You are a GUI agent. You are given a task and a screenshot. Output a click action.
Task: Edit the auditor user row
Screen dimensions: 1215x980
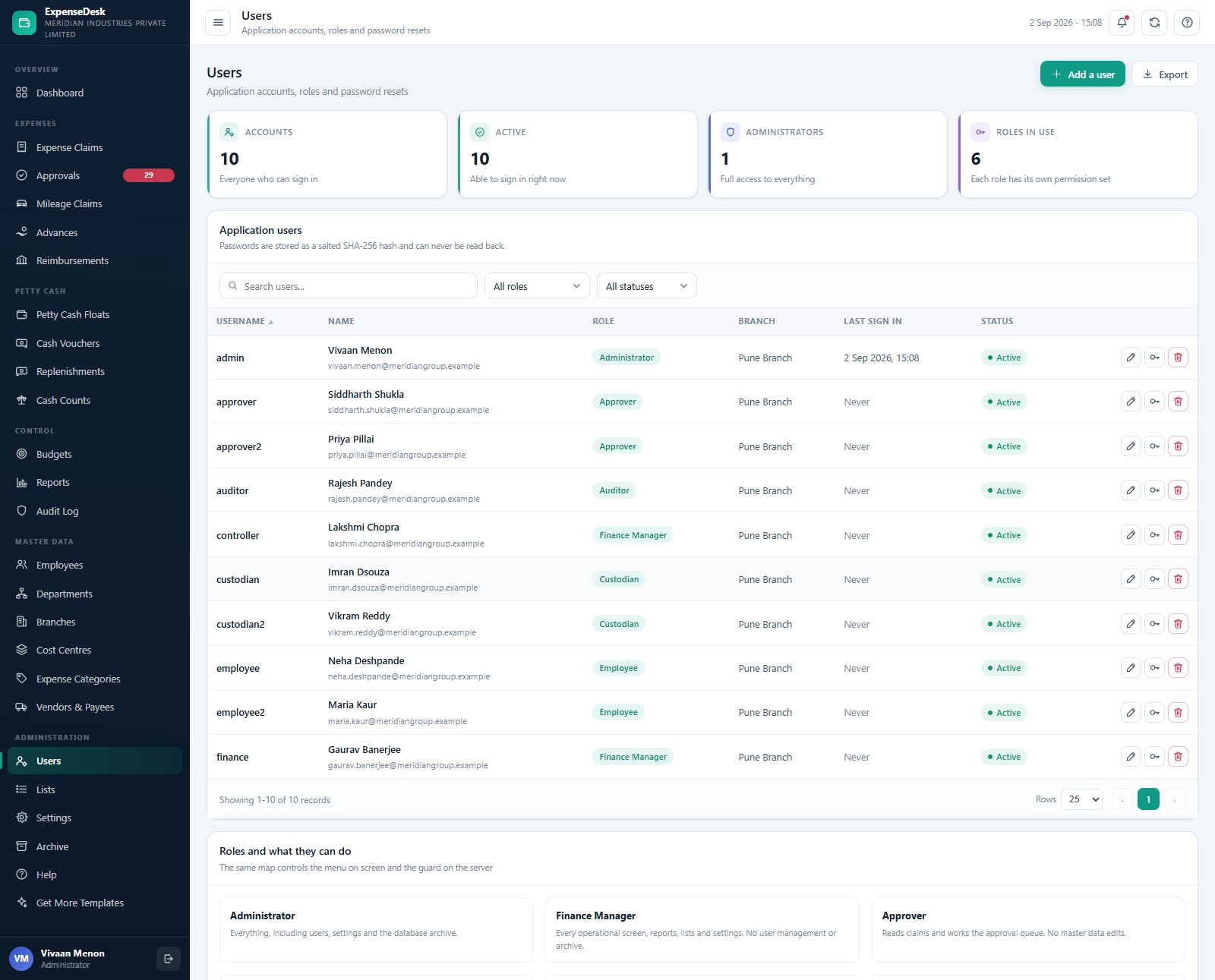tap(1131, 490)
